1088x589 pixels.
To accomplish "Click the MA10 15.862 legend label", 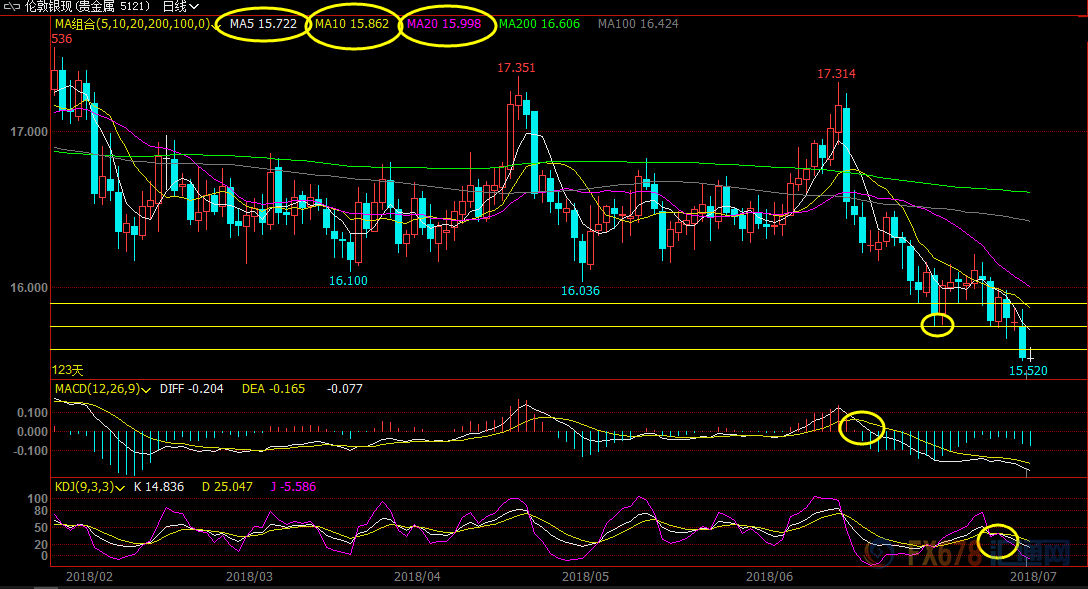I will tap(351, 23).
